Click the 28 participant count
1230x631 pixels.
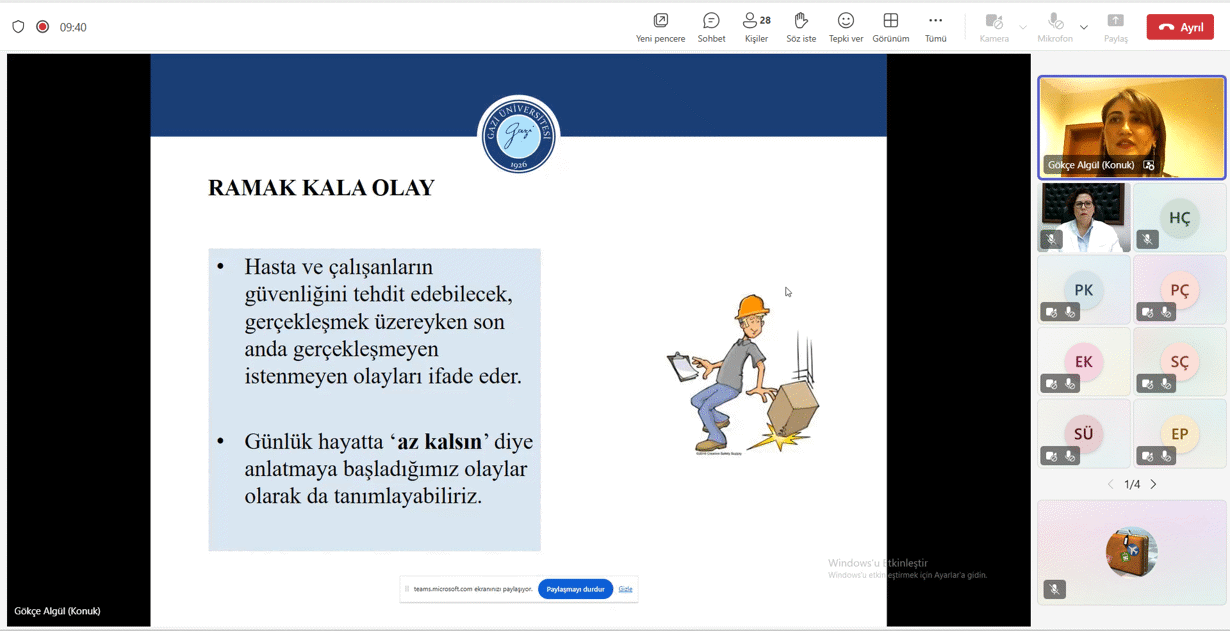pyautogui.click(x=765, y=20)
